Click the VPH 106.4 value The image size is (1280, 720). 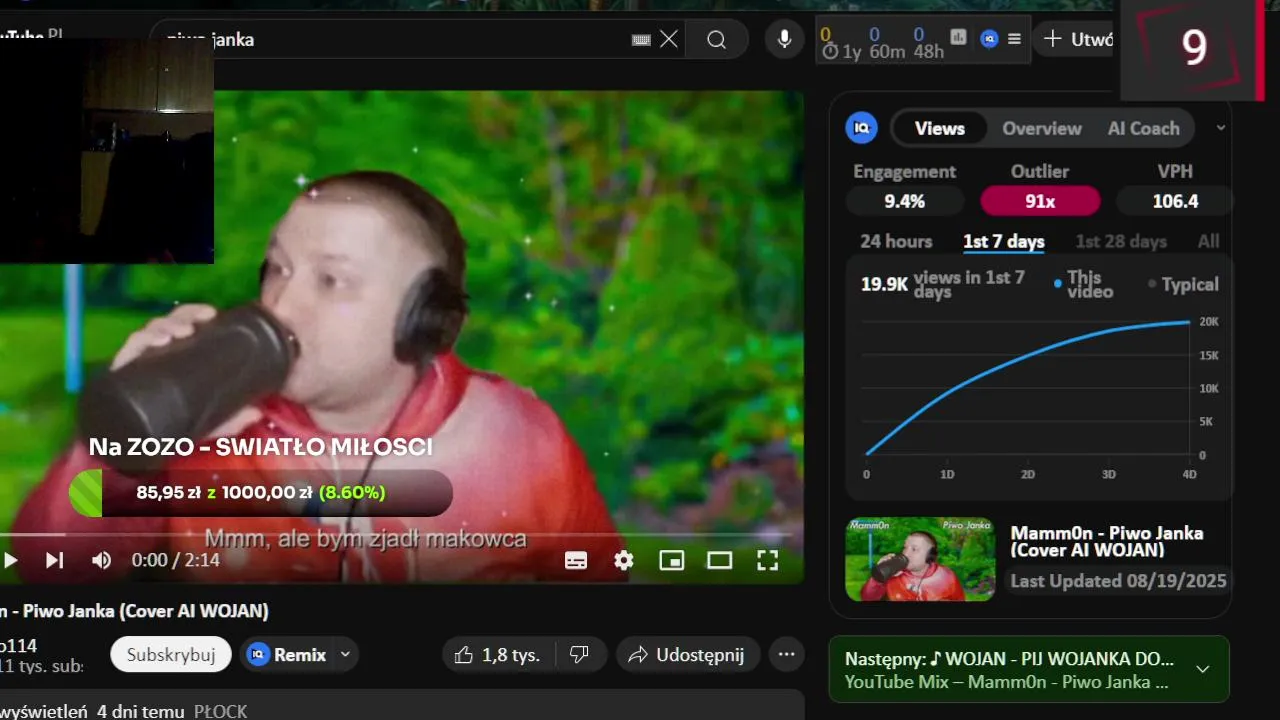1175,201
